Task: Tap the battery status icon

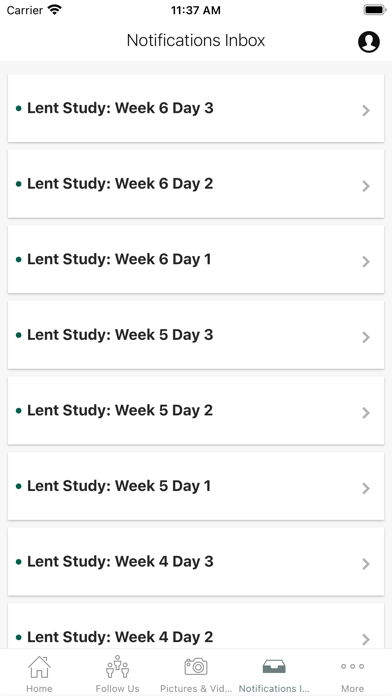Action: coord(375,10)
